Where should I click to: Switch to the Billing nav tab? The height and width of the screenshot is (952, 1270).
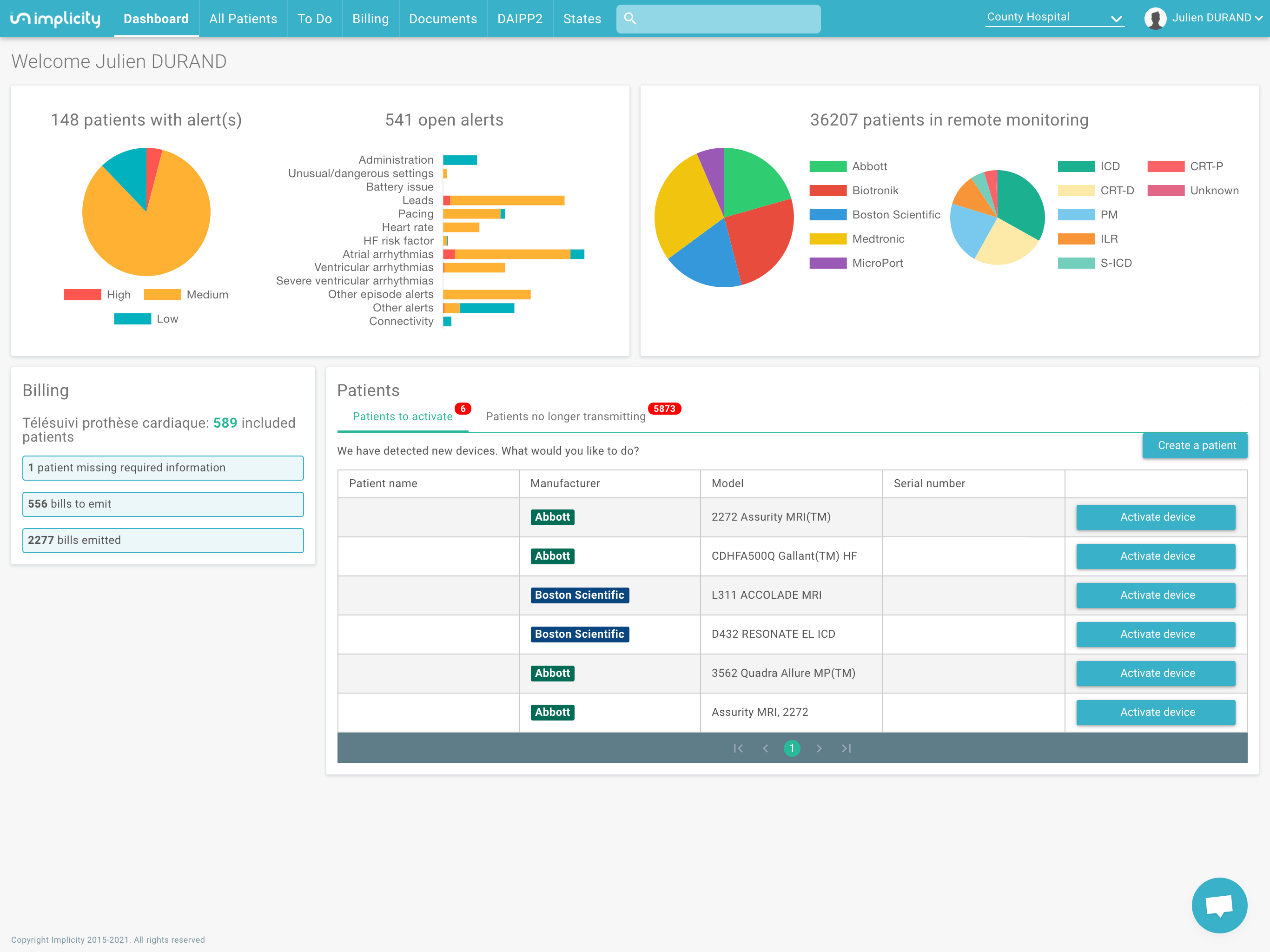(x=370, y=19)
